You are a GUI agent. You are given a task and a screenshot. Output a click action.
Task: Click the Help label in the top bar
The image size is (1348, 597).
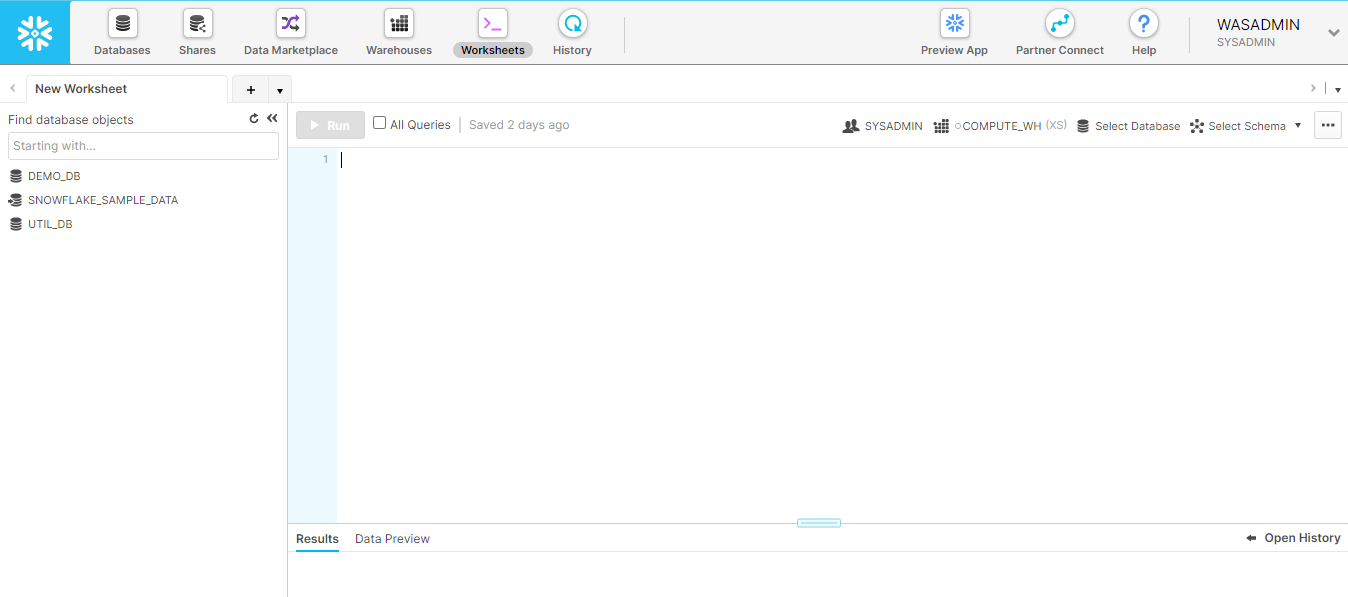(x=1144, y=50)
